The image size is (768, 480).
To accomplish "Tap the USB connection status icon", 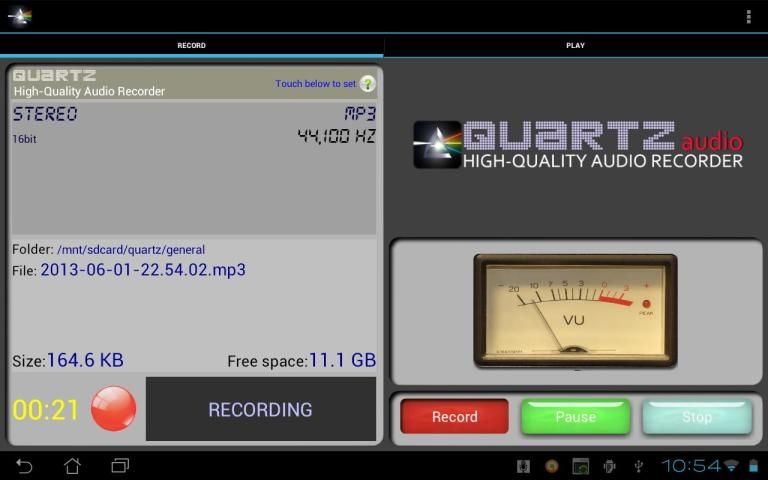I will pyautogui.click(x=637, y=466).
